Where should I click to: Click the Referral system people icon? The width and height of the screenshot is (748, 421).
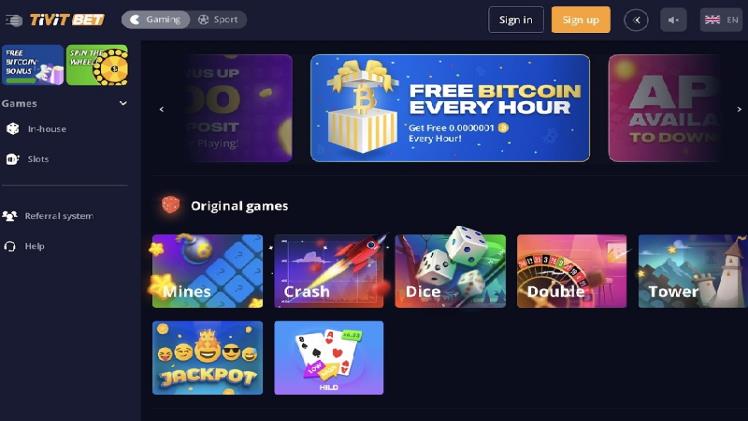[x=10, y=216]
